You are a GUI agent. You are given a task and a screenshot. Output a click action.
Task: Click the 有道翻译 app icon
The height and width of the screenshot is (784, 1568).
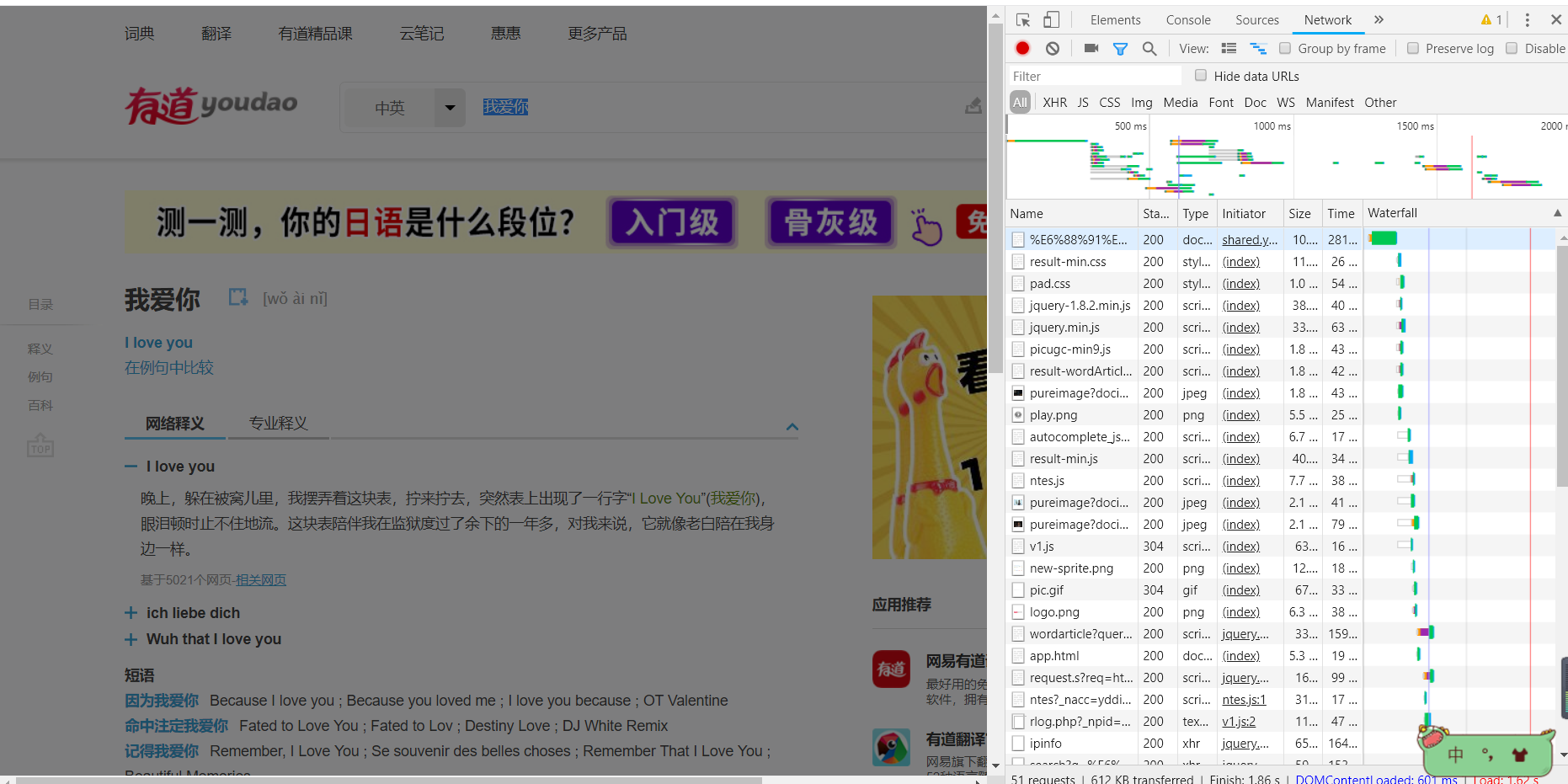[x=891, y=747]
